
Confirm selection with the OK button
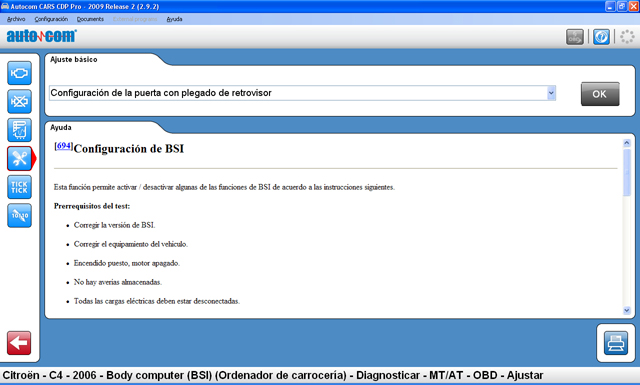click(x=600, y=94)
